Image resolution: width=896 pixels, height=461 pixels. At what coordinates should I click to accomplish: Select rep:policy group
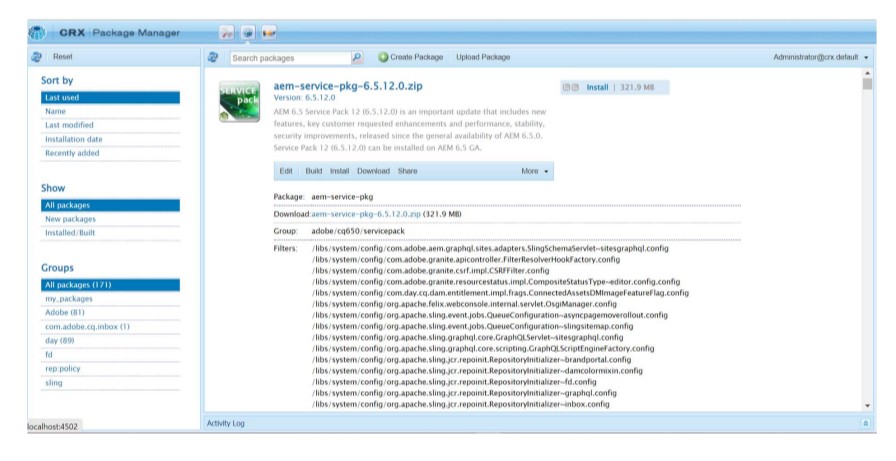tap(110, 368)
